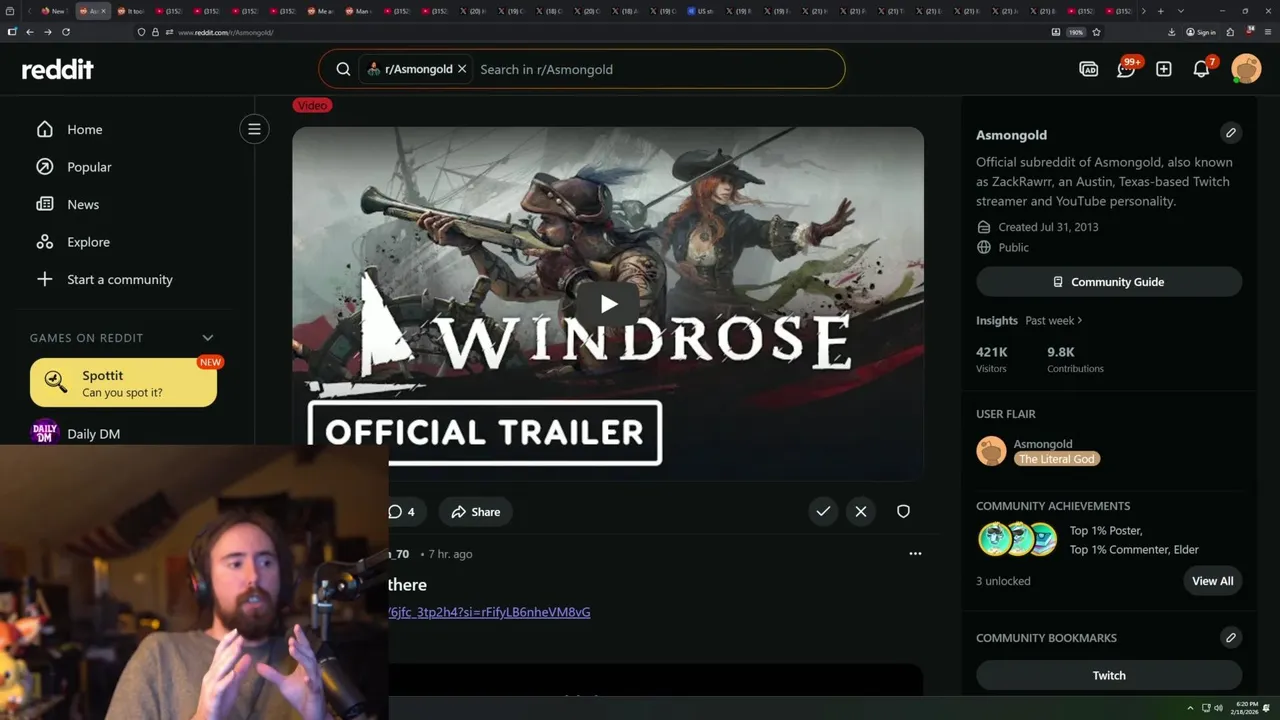Go back in the browser
The image size is (1280, 720).
30,32
